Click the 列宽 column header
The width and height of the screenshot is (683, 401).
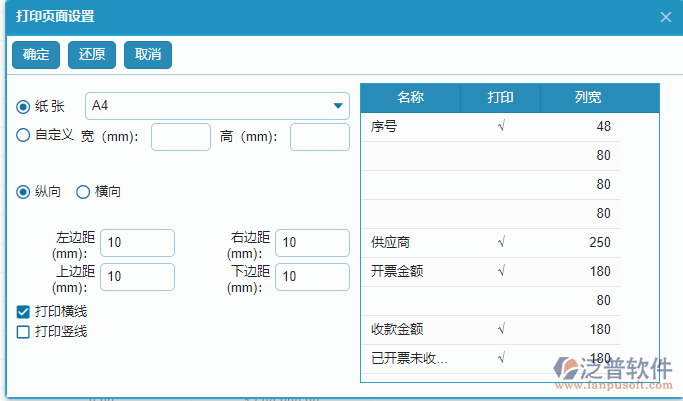(588, 98)
